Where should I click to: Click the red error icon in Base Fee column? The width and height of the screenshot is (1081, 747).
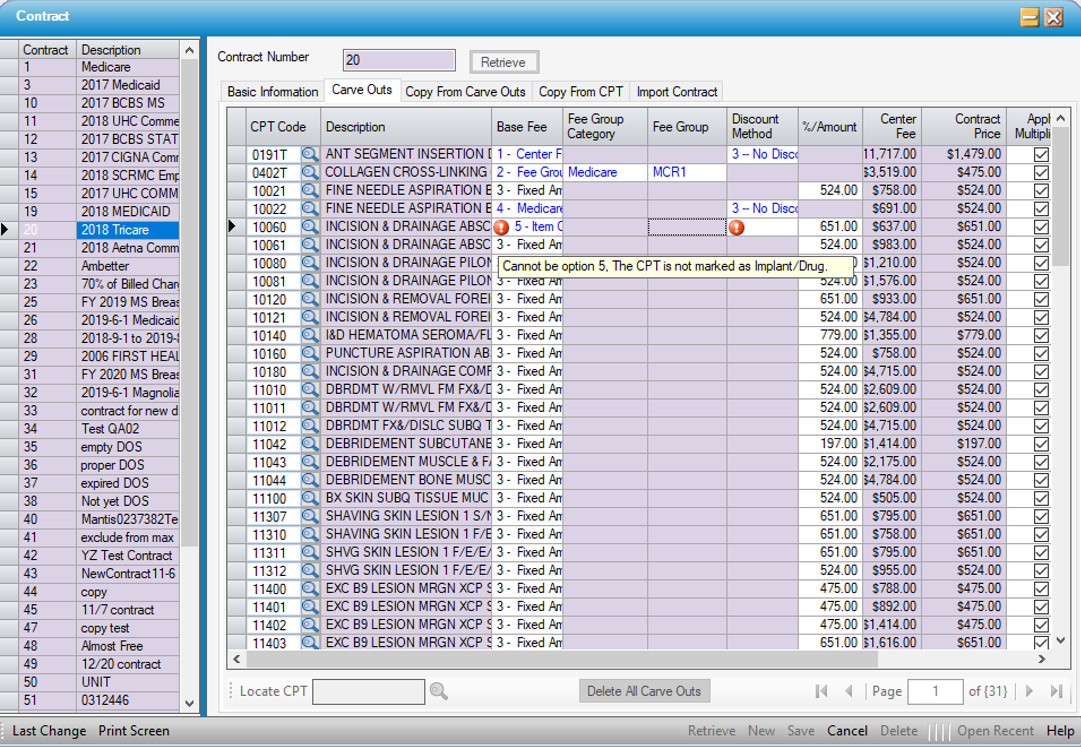[x=502, y=228]
